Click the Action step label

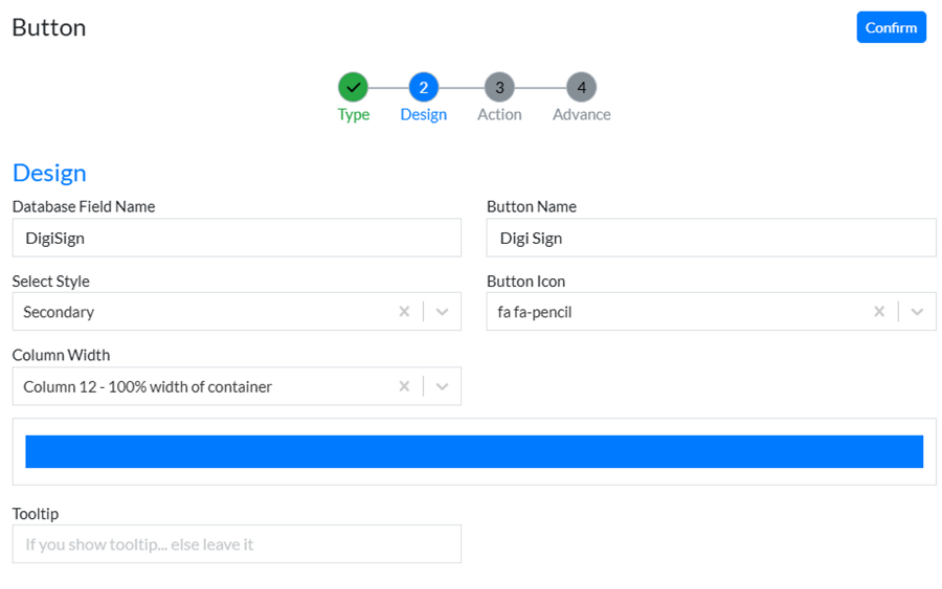pyautogui.click(x=499, y=115)
